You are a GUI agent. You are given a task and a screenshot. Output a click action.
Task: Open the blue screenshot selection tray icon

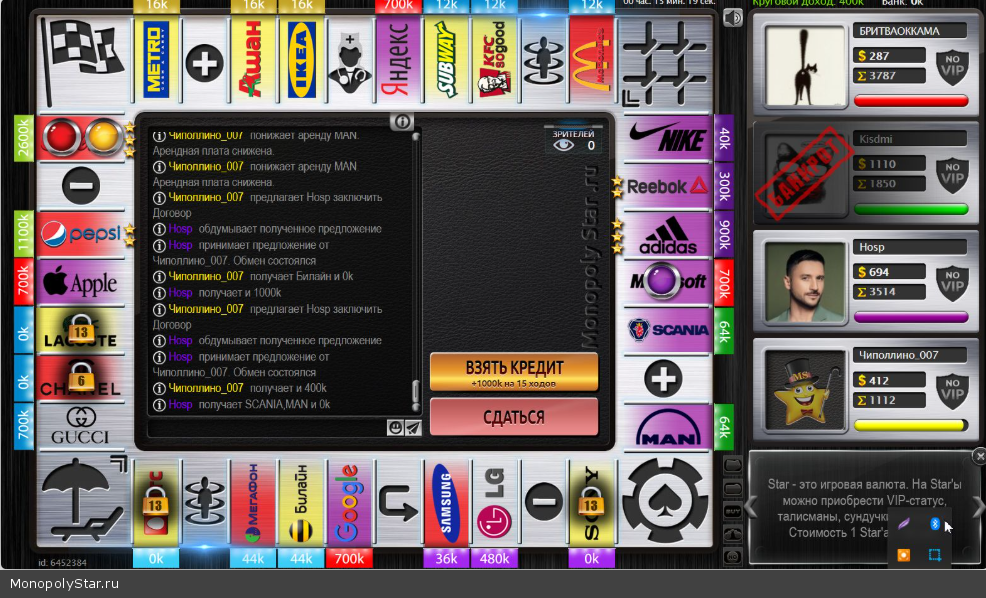click(x=934, y=555)
